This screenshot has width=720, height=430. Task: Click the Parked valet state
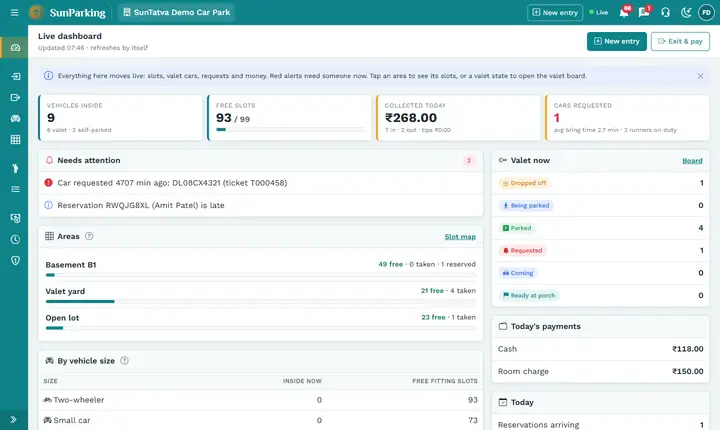coord(517,228)
